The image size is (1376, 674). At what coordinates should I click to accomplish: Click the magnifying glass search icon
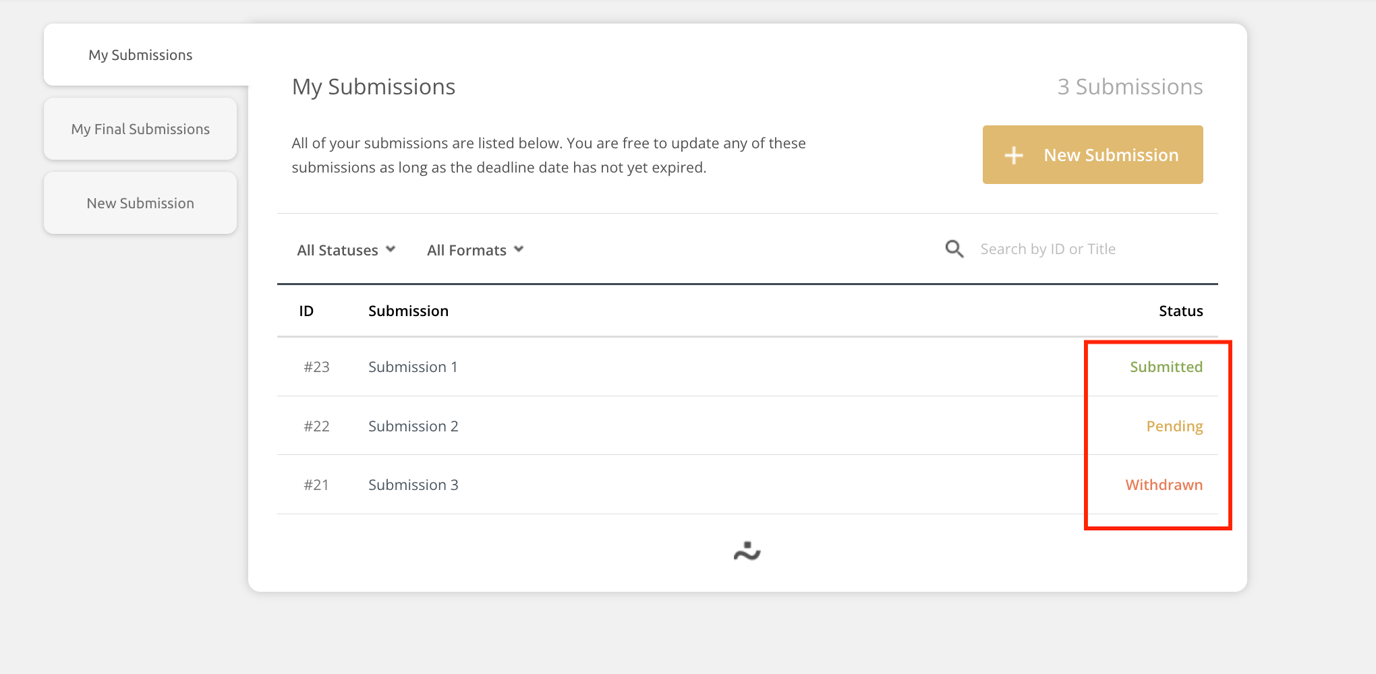click(x=953, y=248)
